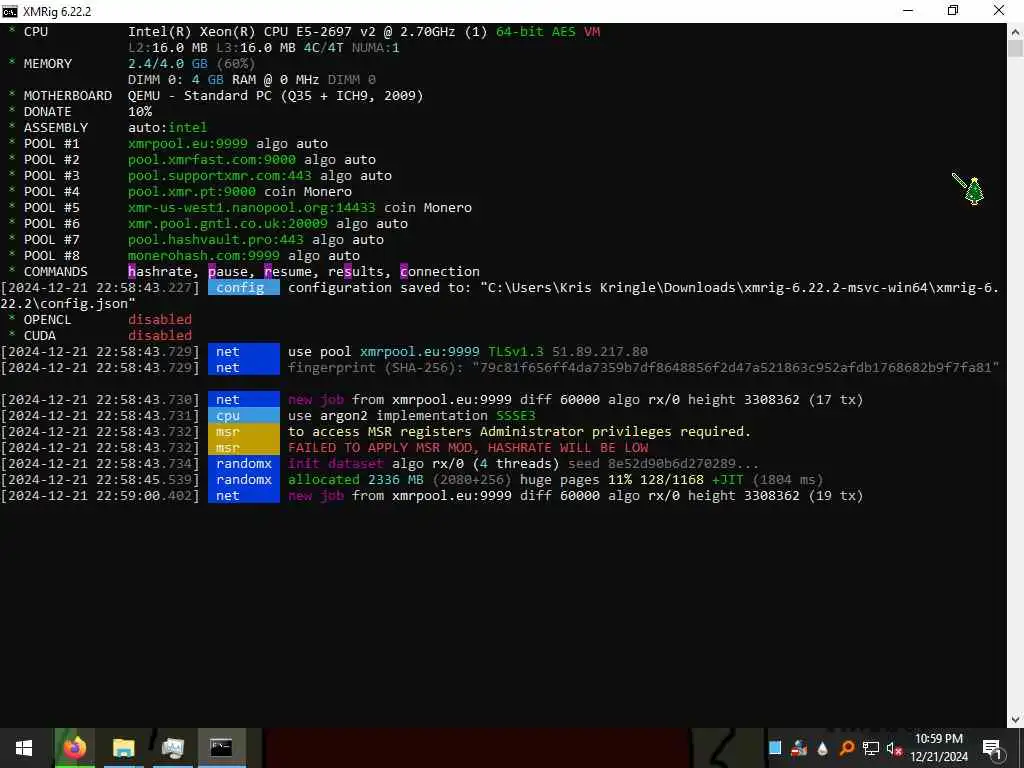1024x768 pixels.
Task: Click the 'pause' command word
Action: pyautogui.click(x=228, y=272)
